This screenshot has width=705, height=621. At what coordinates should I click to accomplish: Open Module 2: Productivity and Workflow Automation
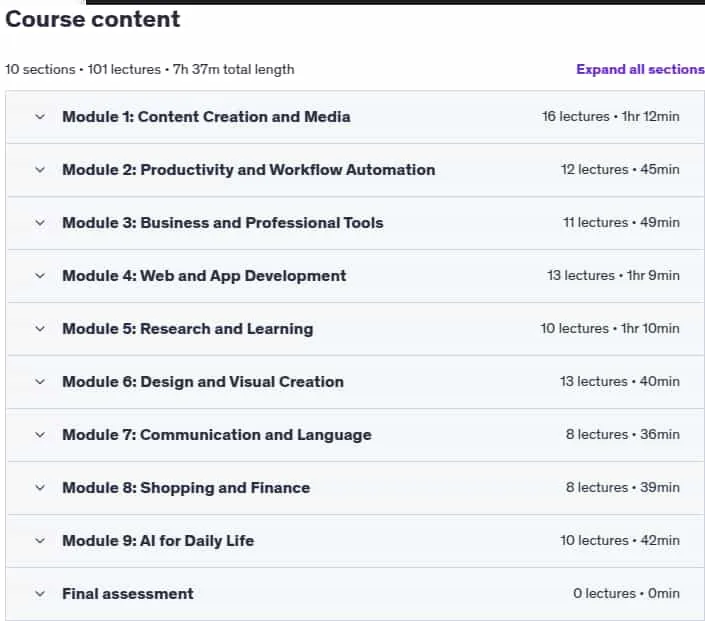point(249,170)
